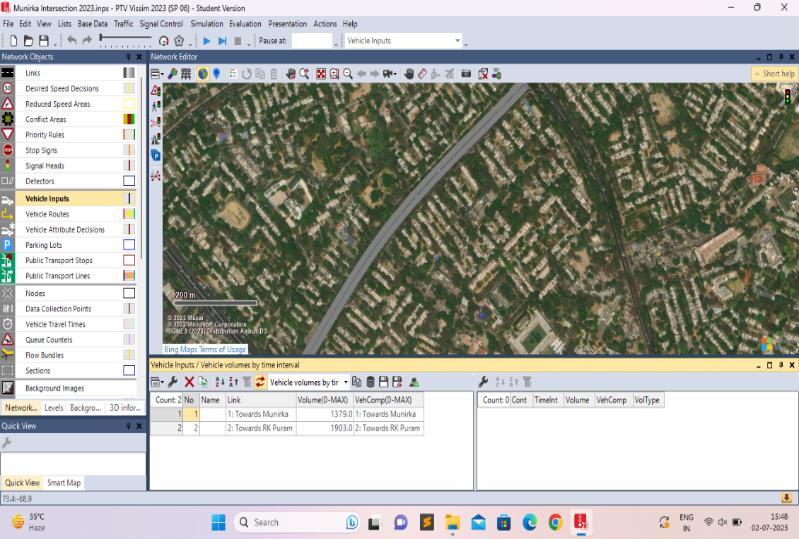Screen dimensions: 799x539
Task: Click the Nodes graphic parameter box
Action: [129, 293]
